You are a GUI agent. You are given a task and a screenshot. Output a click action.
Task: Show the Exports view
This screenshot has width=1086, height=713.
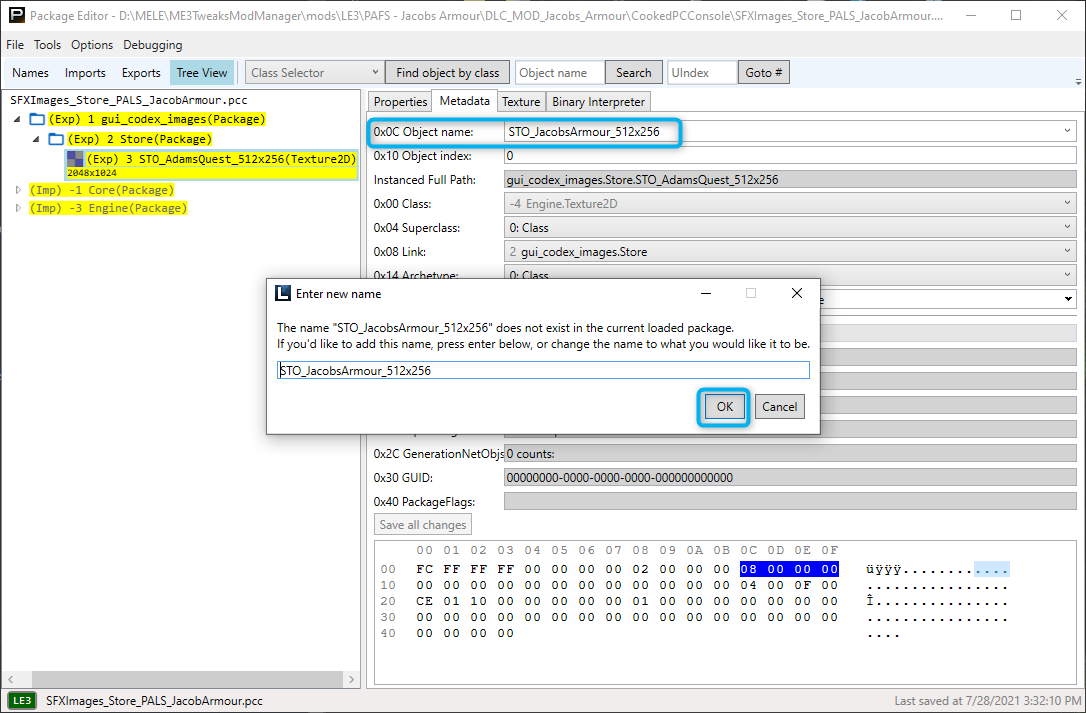141,73
